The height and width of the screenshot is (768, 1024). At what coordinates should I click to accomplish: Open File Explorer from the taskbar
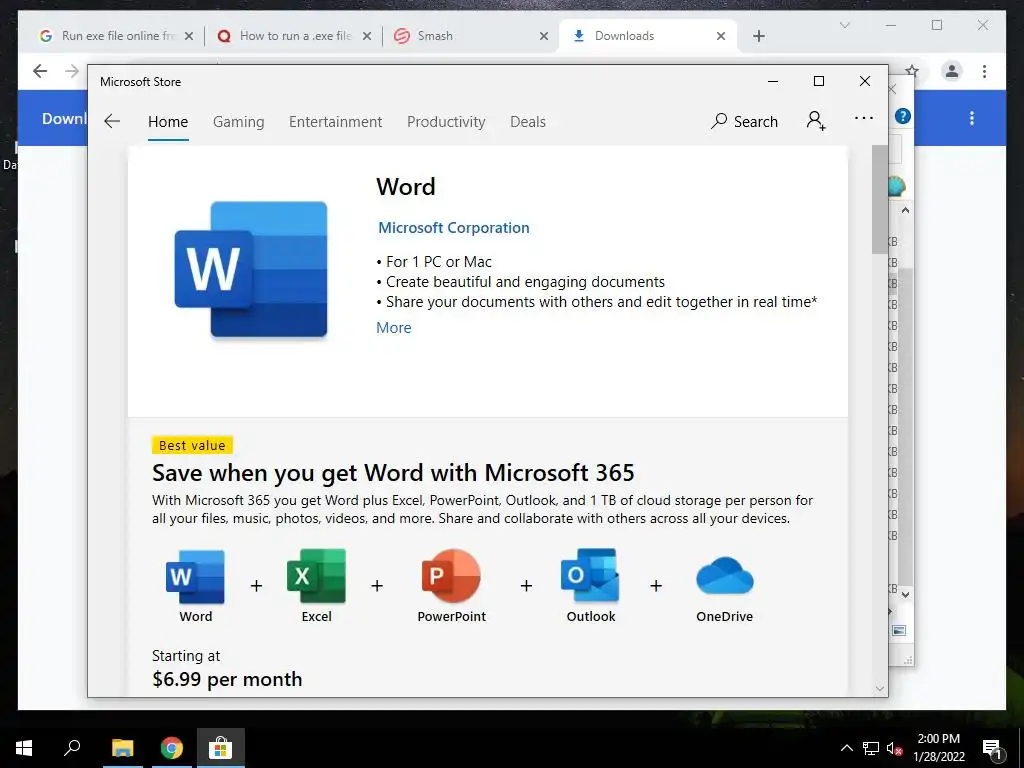coord(122,748)
